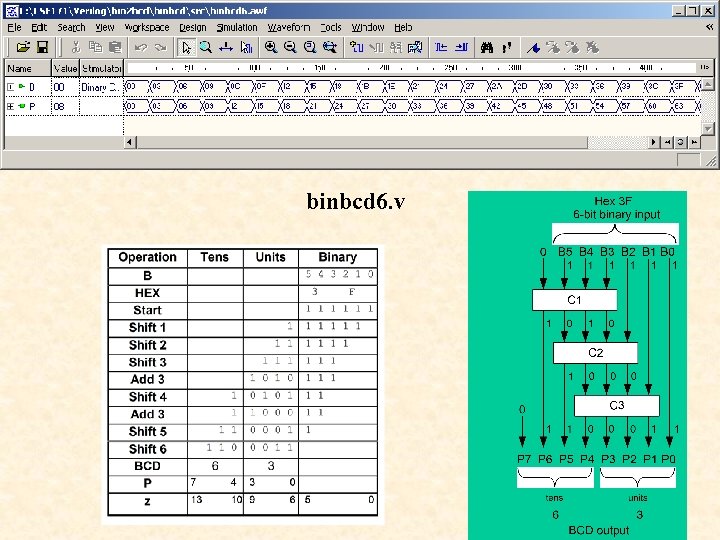The height and width of the screenshot is (540, 720).
Task: Click the Next Event navigation icon
Action: click(461, 47)
